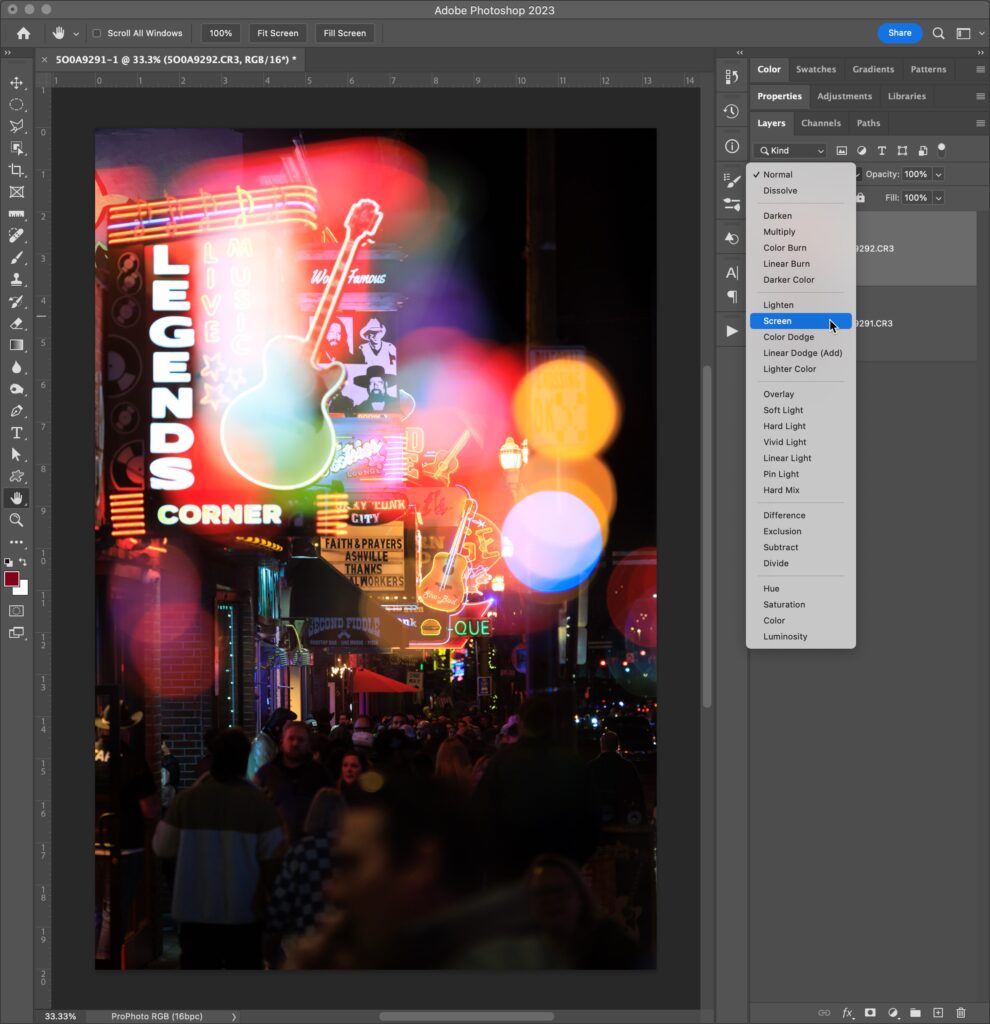Select the Brush tool
The height and width of the screenshot is (1024, 990).
(16, 258)
